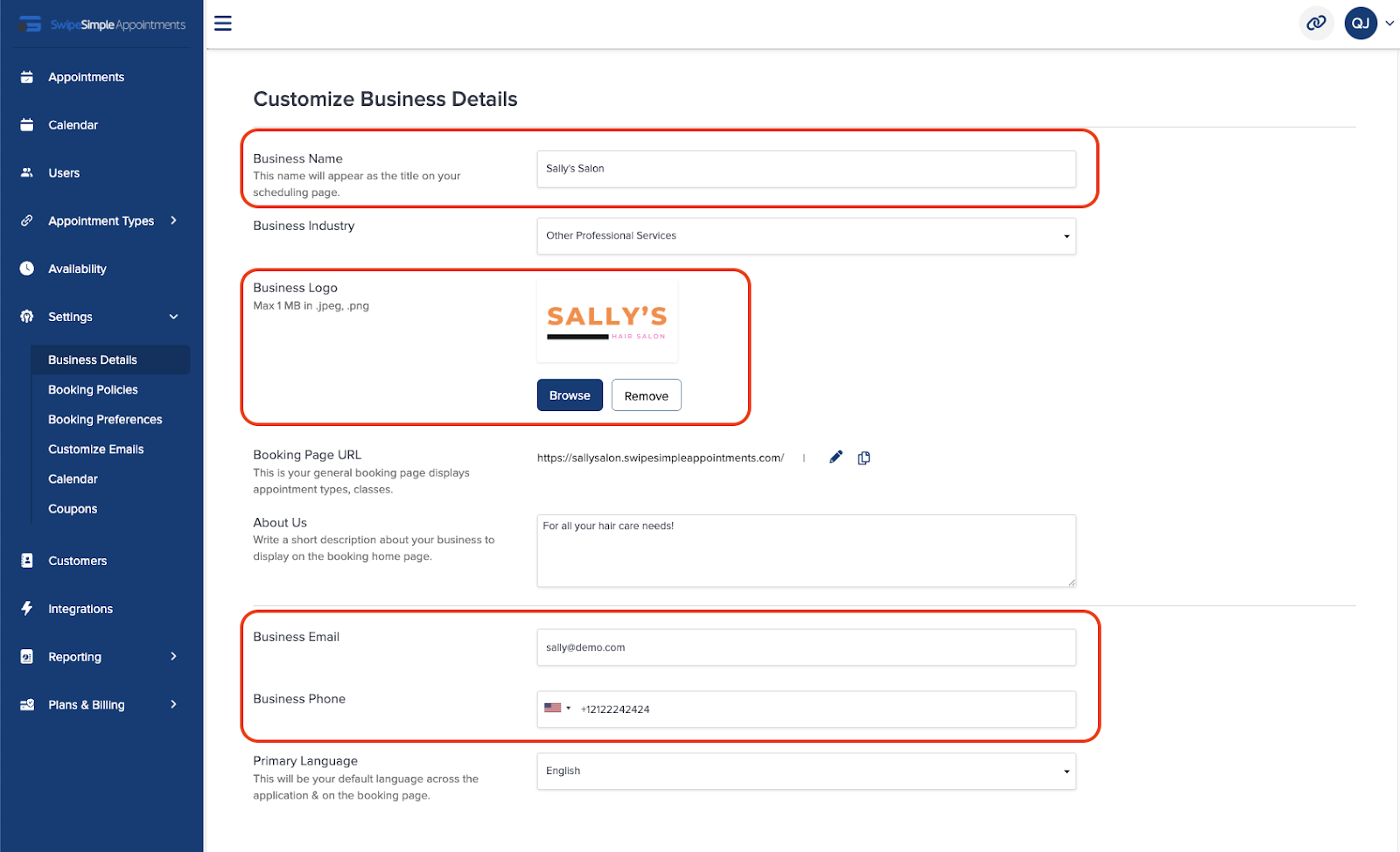Click the Sally's logo thumbnail
This screenshot has width=1400, height=852.
tap(607, 321)
